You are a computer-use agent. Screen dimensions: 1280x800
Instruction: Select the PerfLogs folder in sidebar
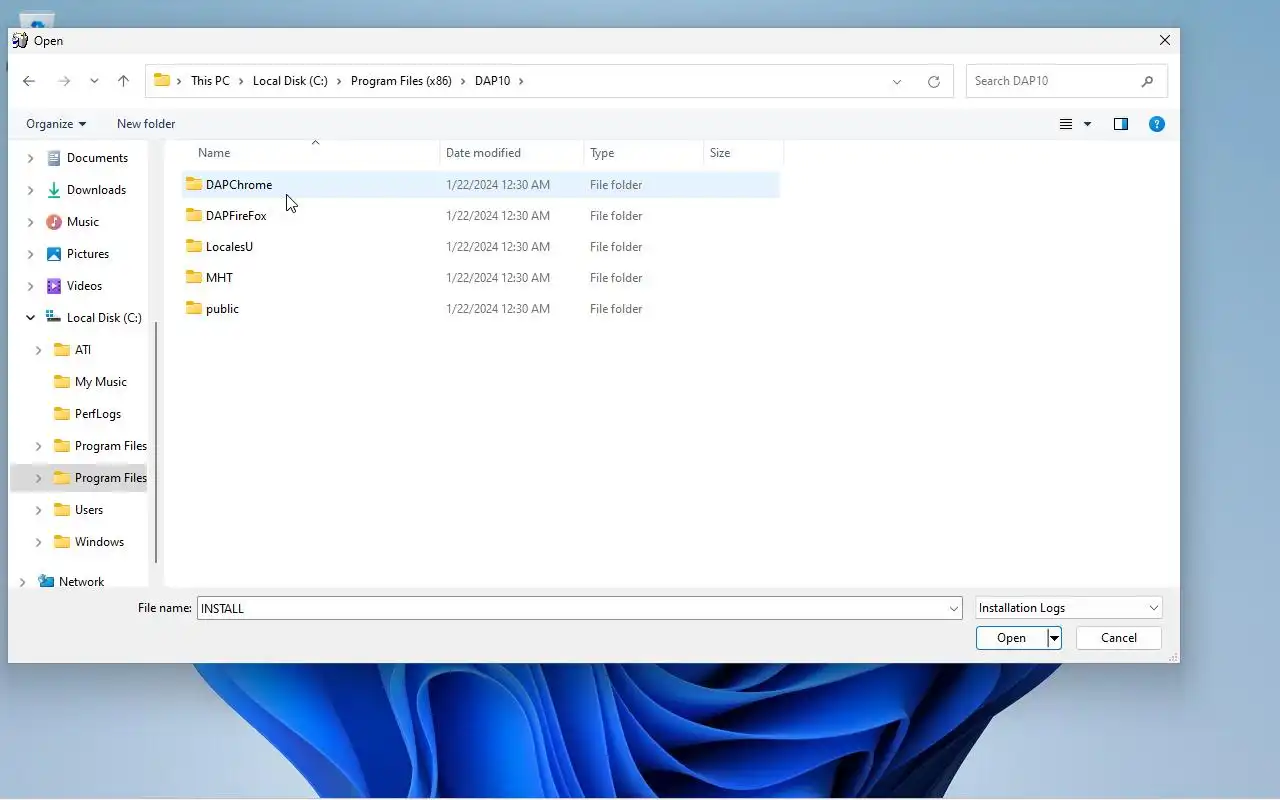coord(98,414)
